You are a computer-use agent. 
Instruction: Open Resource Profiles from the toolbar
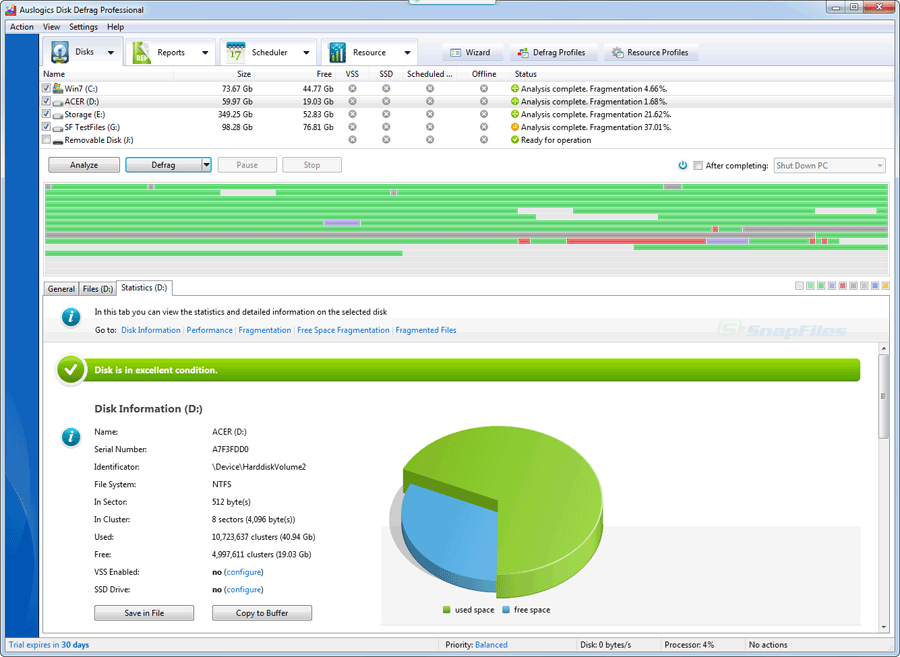tap(652, 52)
